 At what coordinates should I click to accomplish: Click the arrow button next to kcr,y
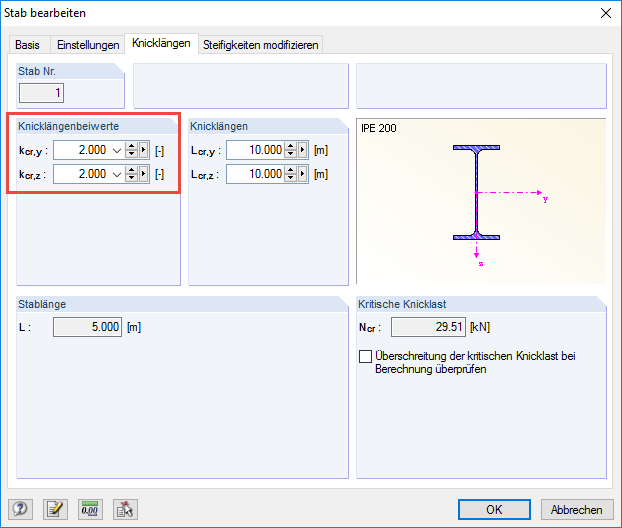point(144,150)
